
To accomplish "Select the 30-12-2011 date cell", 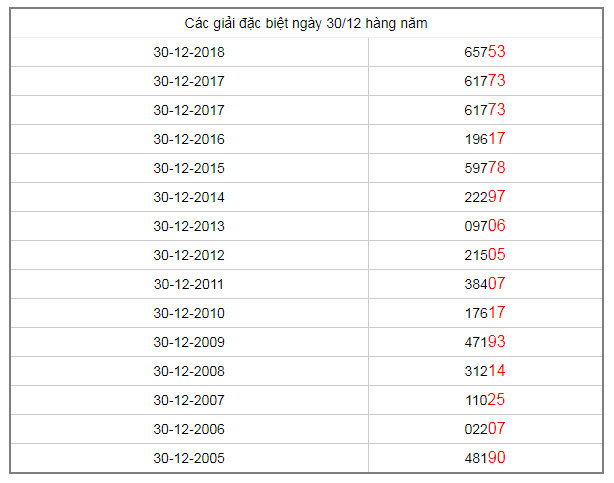I will [x=189, y=284].
